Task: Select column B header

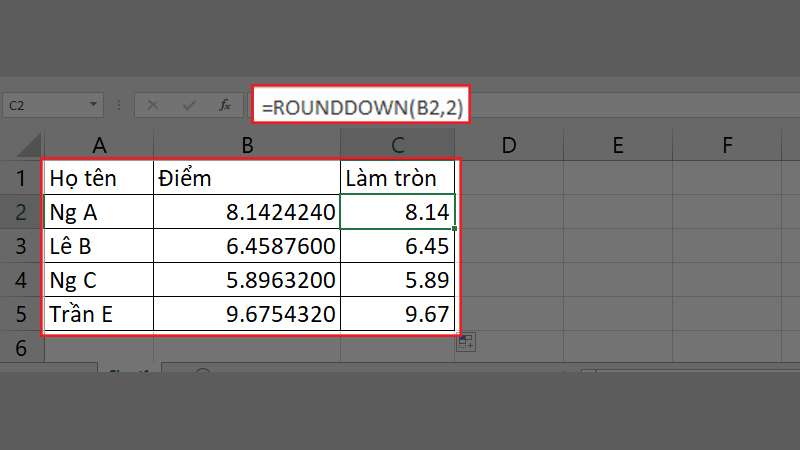Action: click(x=247, y=145)
